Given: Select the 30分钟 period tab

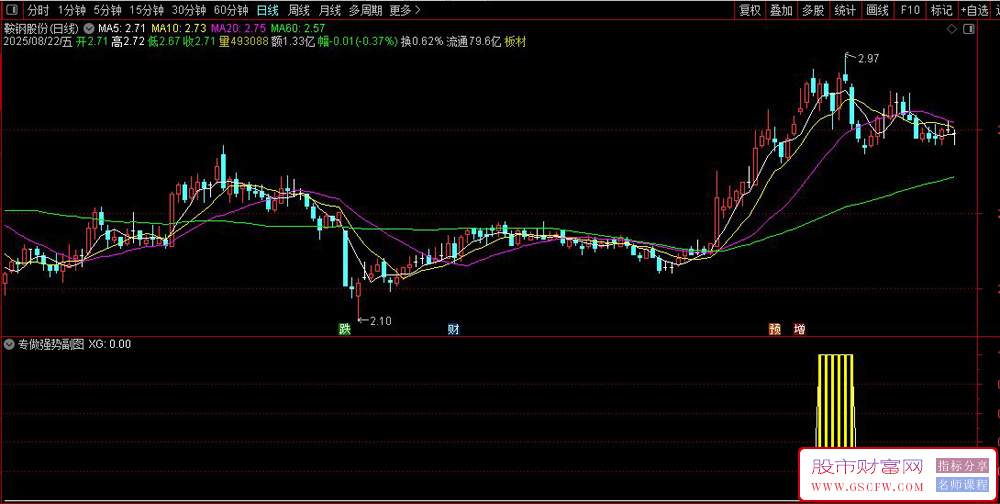Looking at the screenshot, I should tap(189, 10).
